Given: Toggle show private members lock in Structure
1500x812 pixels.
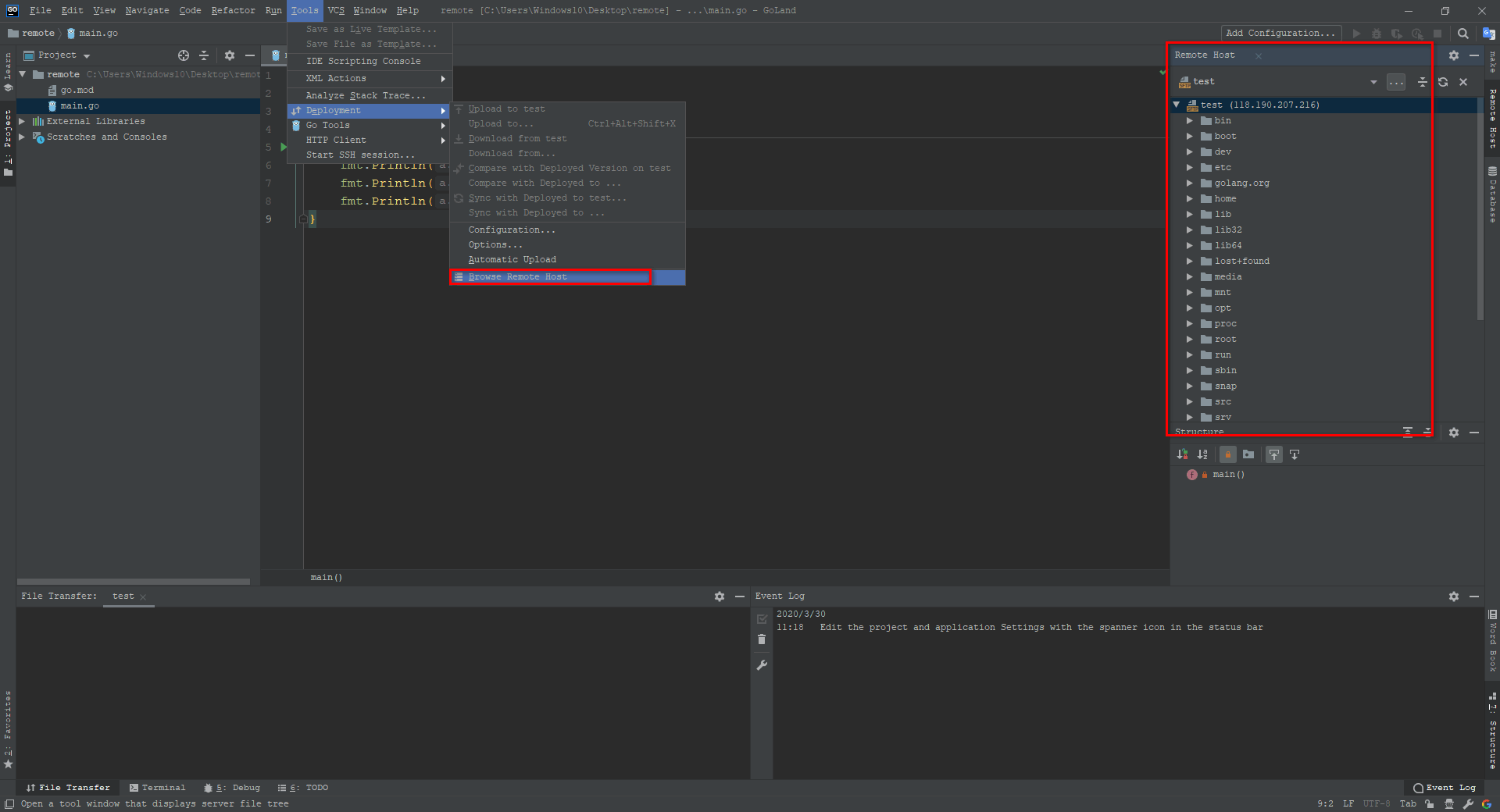Looking at the screenshot, I should point(1227,454).
